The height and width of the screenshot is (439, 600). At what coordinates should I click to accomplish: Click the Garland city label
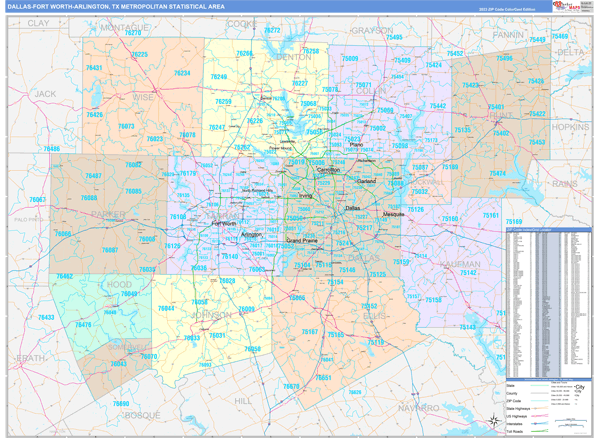point(366,181)
